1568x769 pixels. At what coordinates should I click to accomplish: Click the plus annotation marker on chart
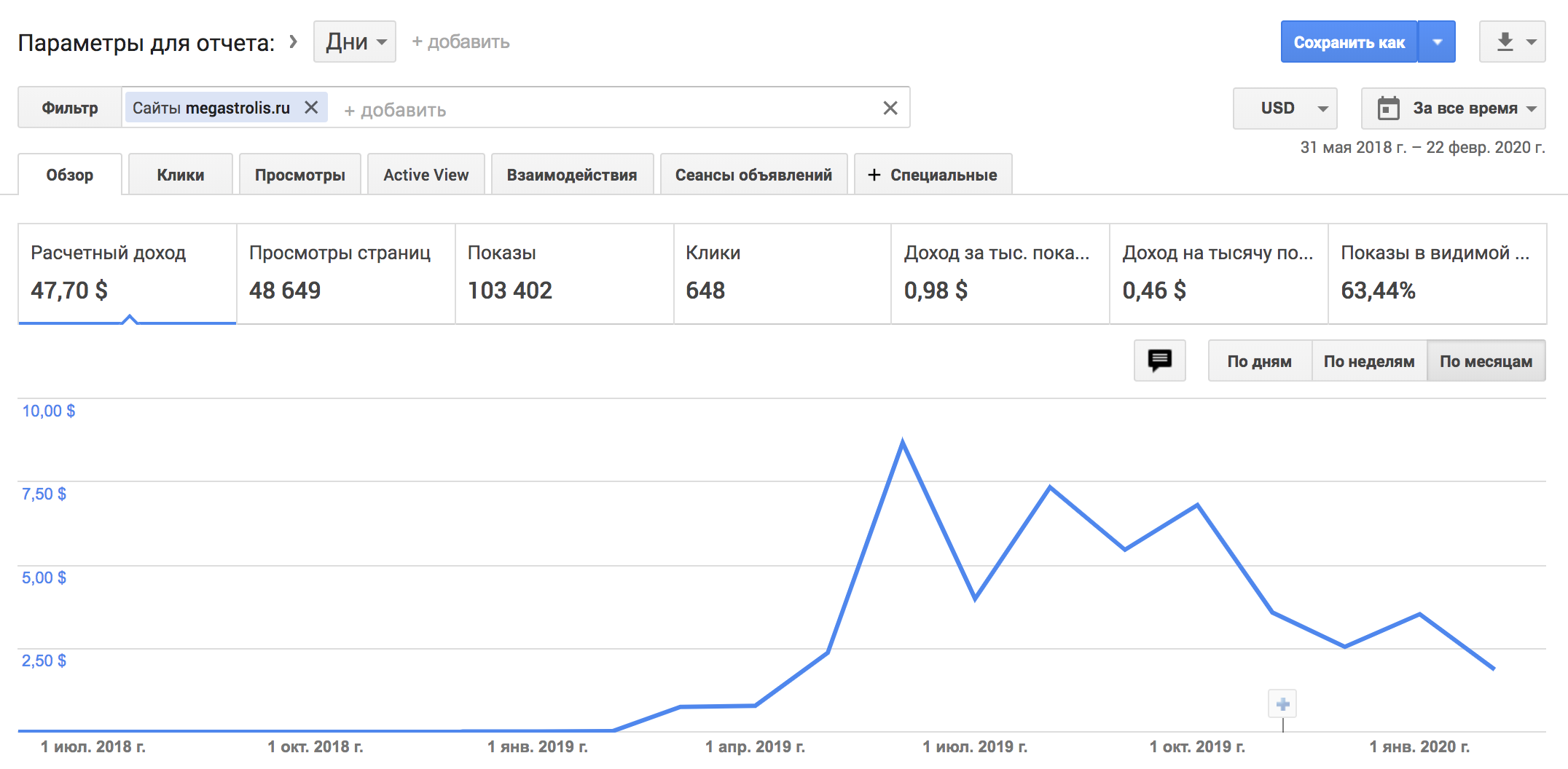click(x=1282, y=704)
